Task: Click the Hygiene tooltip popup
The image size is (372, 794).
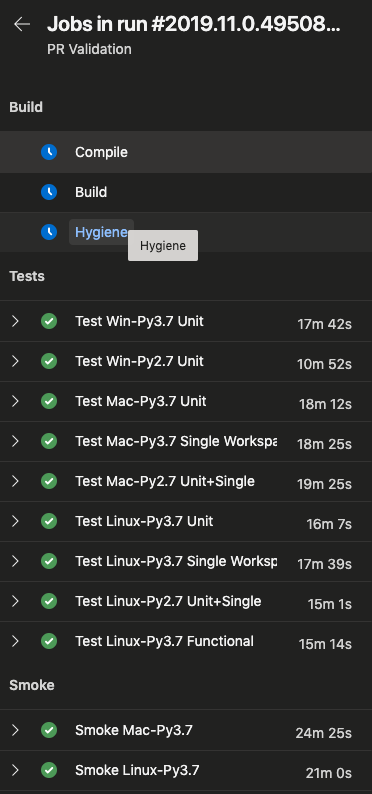Action: coord(163,246)
